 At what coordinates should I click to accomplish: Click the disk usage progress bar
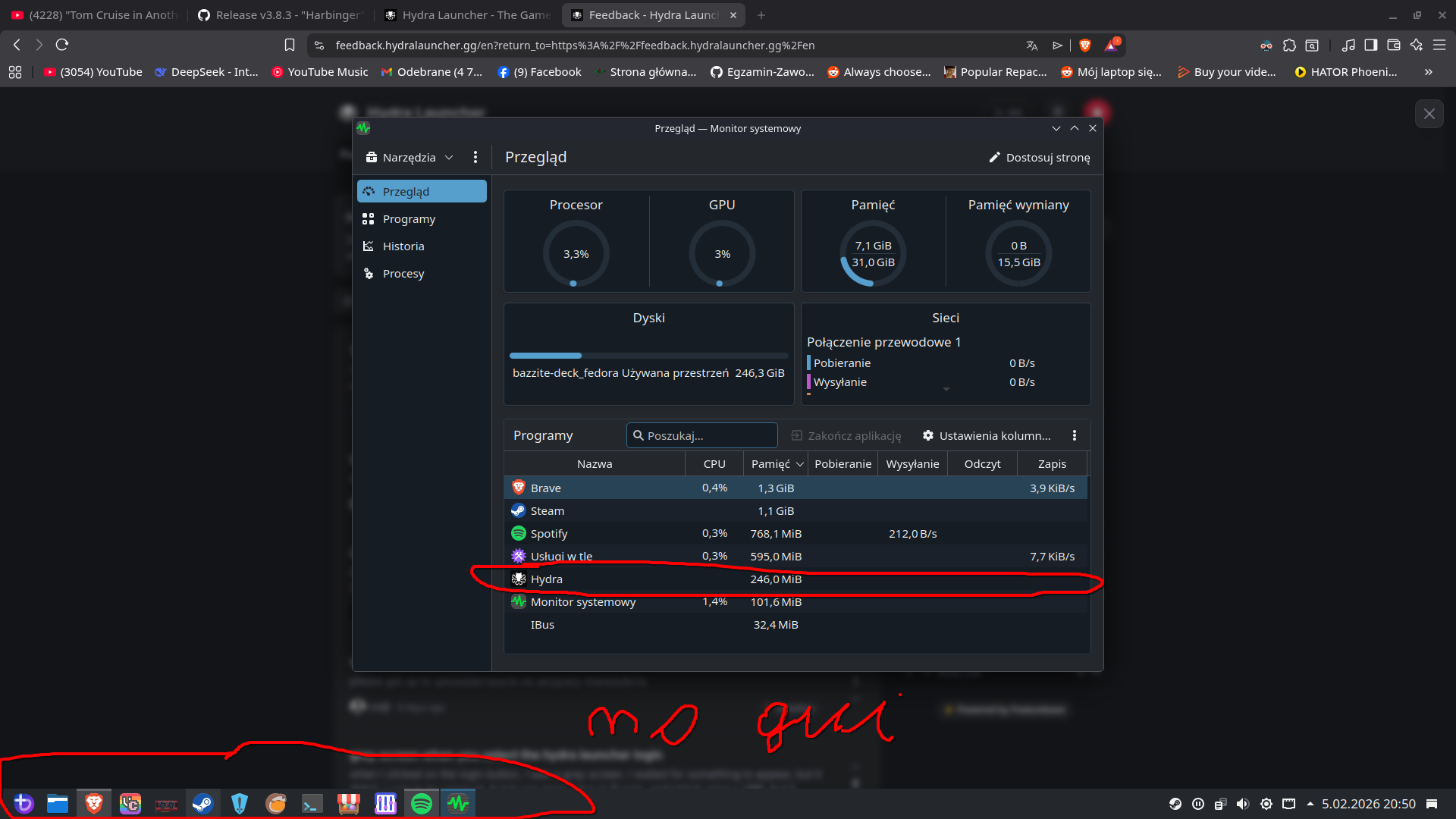click(x=648, y=356)
